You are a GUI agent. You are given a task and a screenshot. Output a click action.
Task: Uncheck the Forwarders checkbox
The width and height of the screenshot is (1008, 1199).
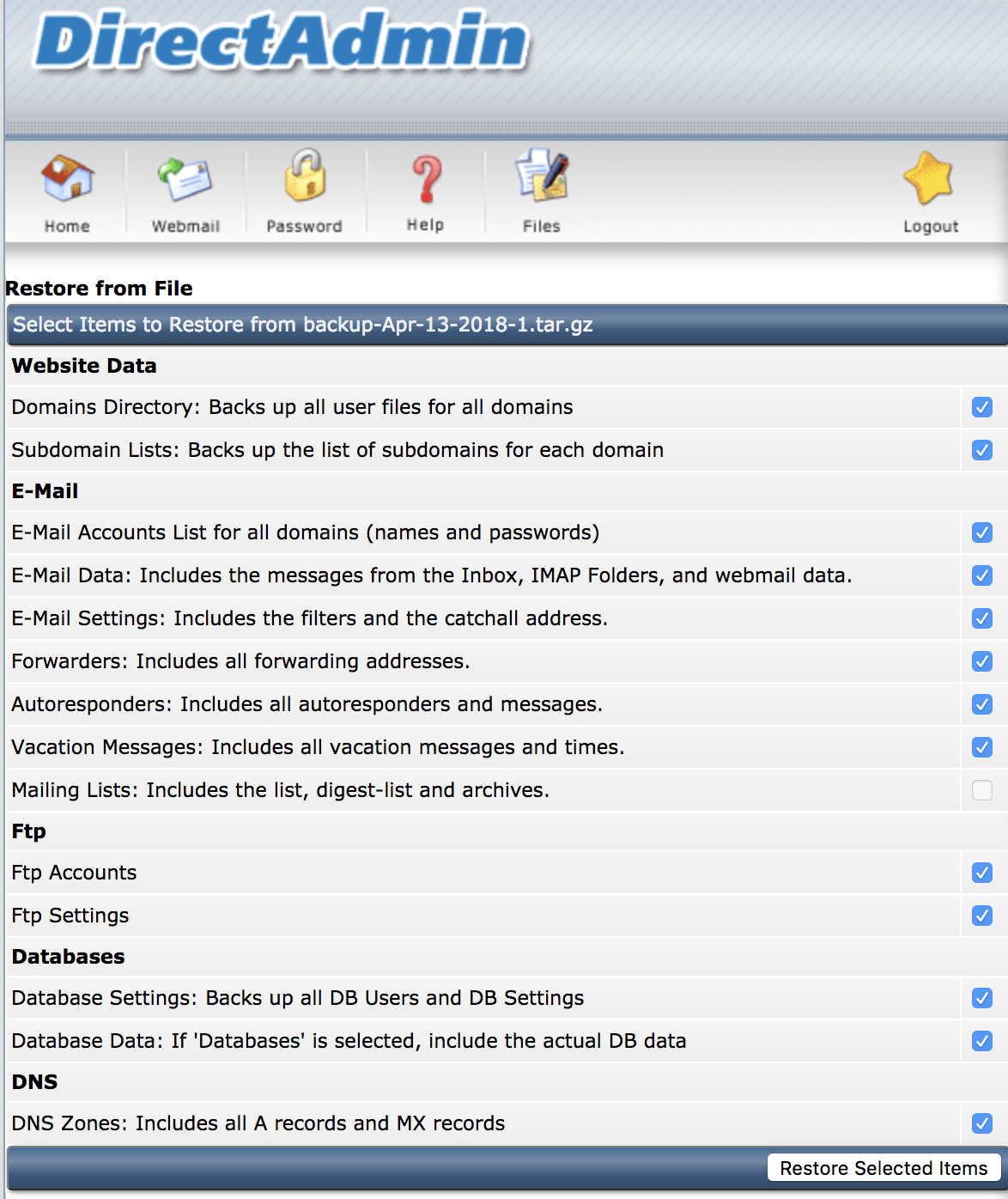pos(982,661)
